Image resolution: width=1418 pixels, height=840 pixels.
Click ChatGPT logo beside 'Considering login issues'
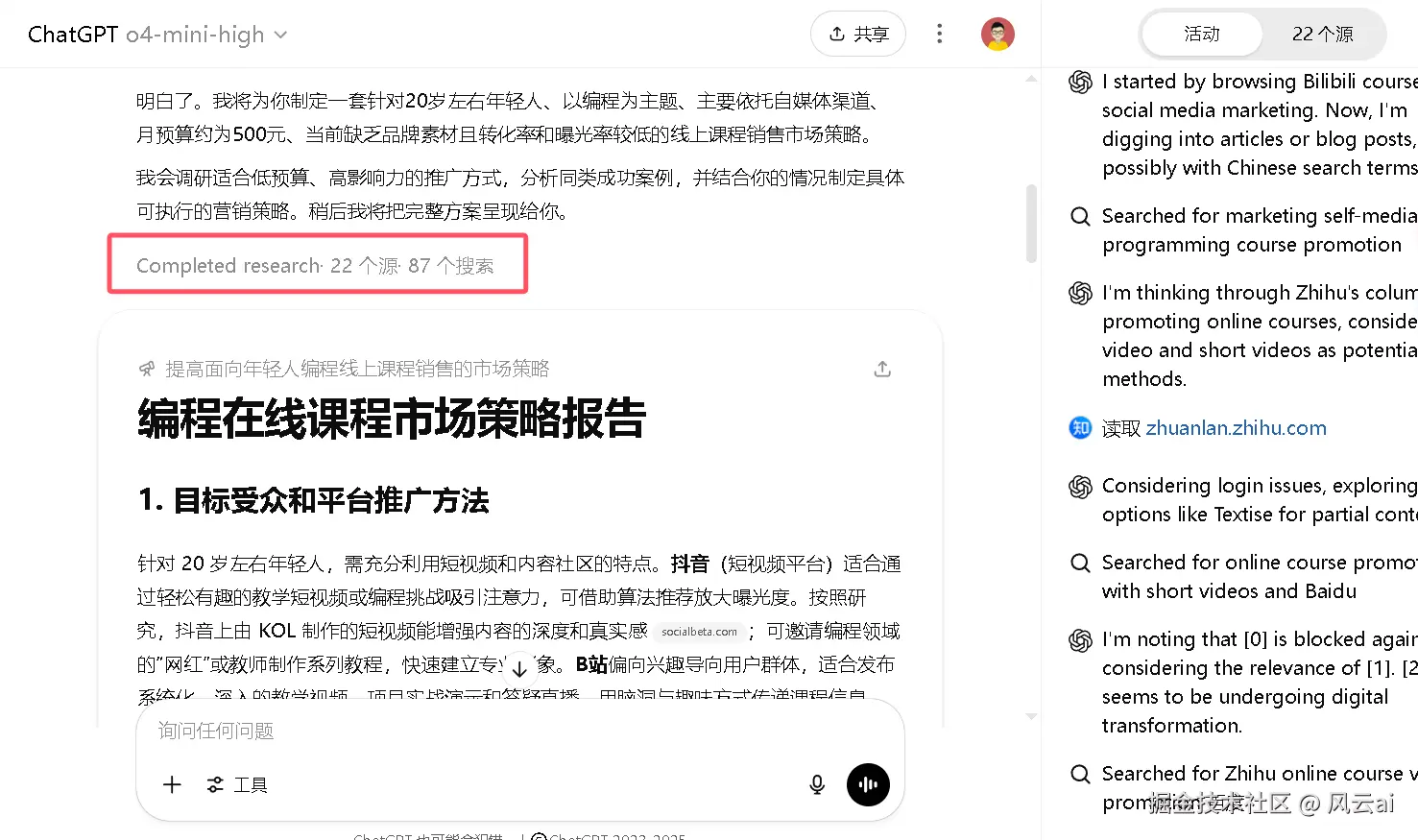click(1080, 487)
